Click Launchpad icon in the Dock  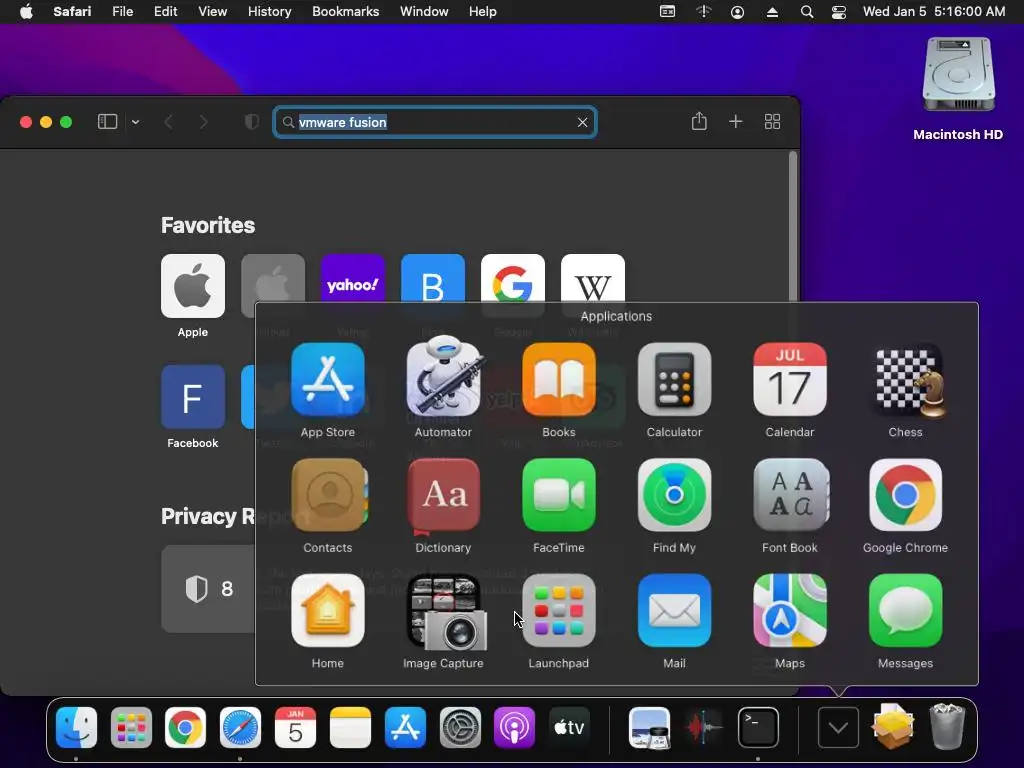[x=131, y=727]
